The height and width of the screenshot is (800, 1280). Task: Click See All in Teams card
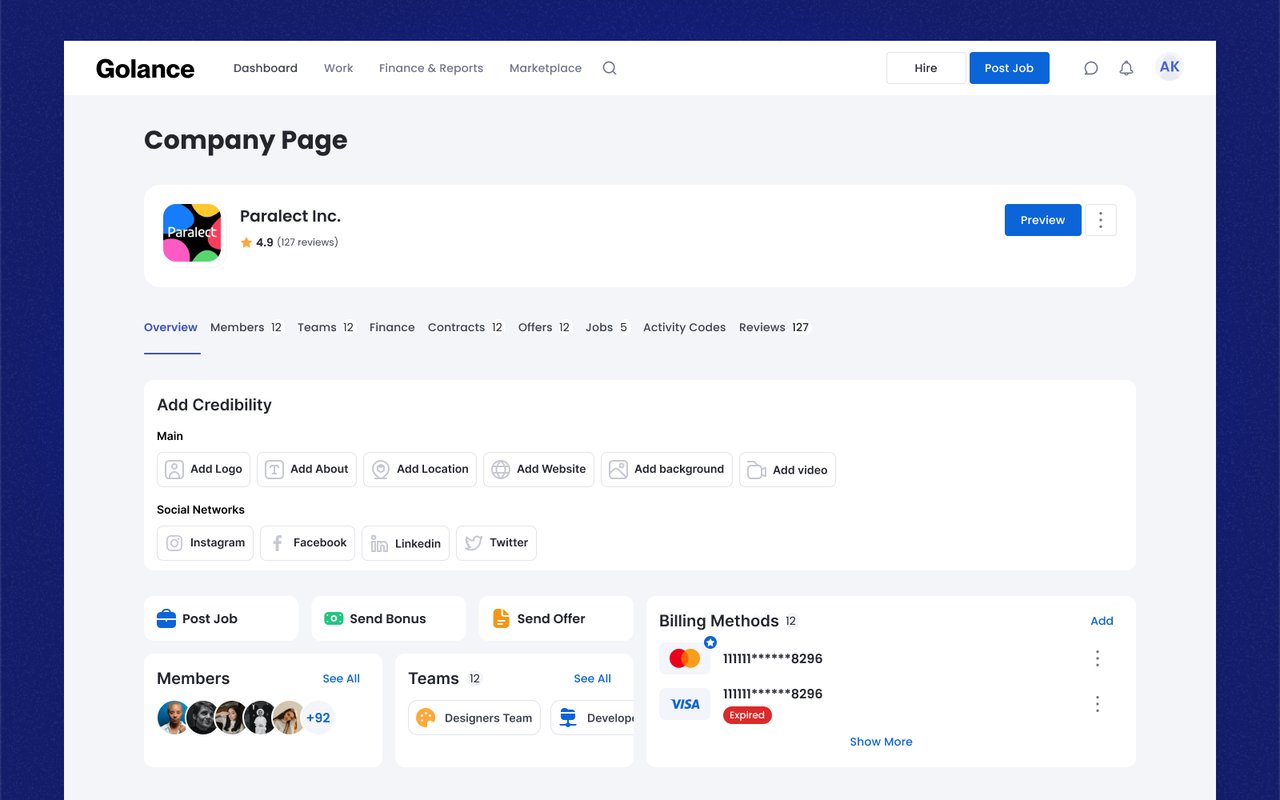pos(592,678)
